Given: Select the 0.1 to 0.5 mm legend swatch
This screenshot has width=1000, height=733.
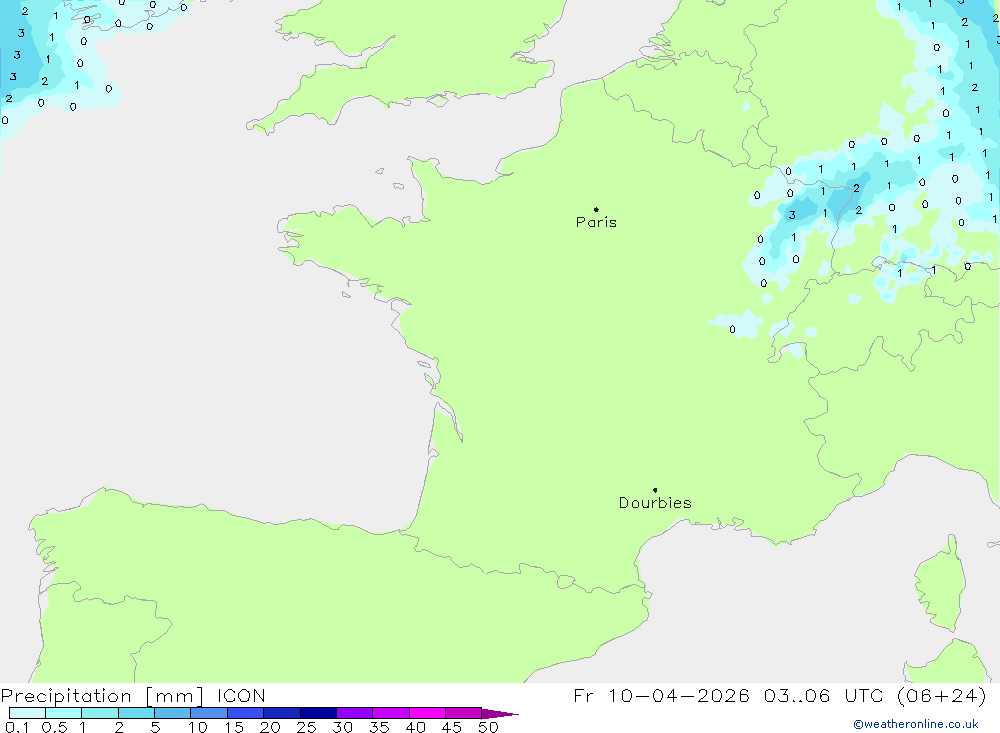Looking at the screenshot, I should [27, 713].
